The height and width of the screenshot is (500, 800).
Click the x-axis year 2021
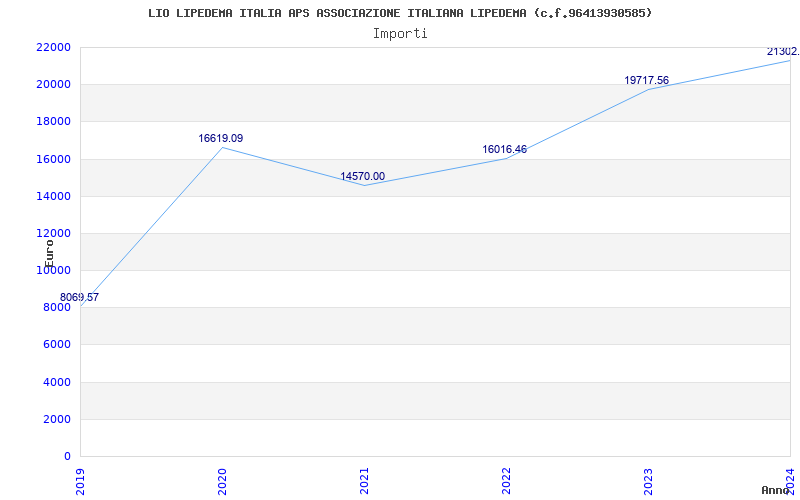(364, 481)
